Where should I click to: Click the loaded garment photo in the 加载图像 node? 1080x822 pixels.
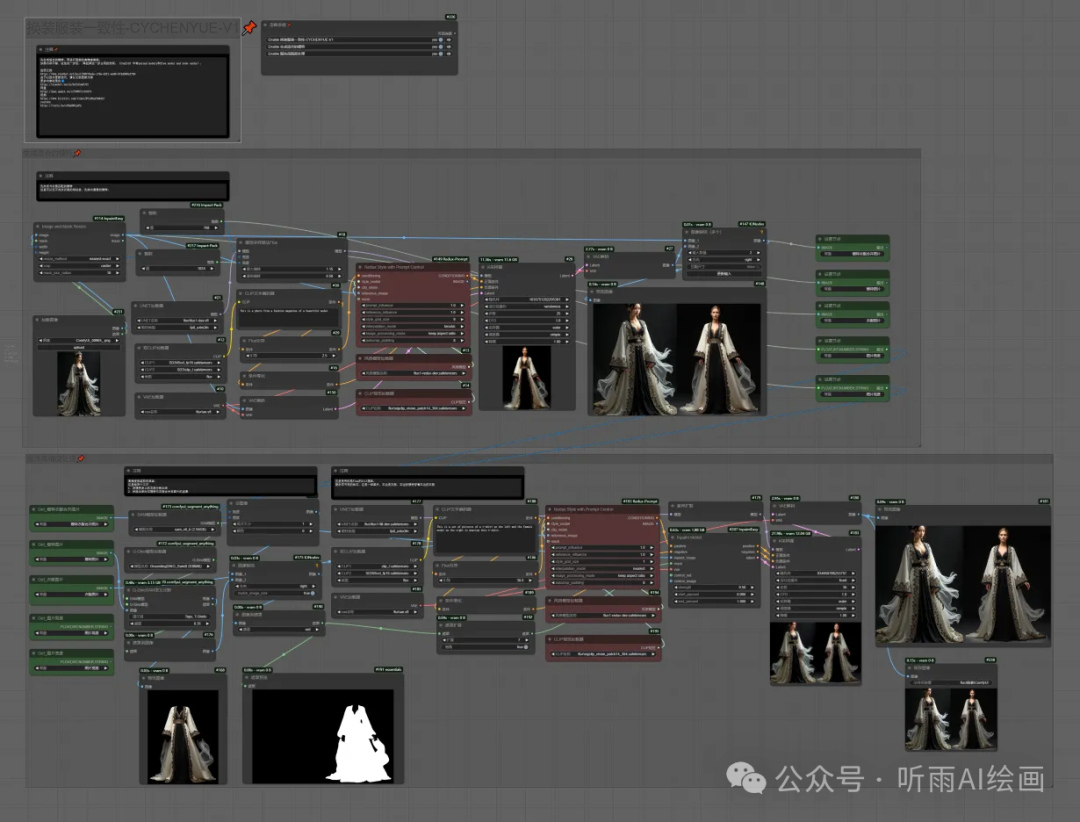(x=79, y=384)
